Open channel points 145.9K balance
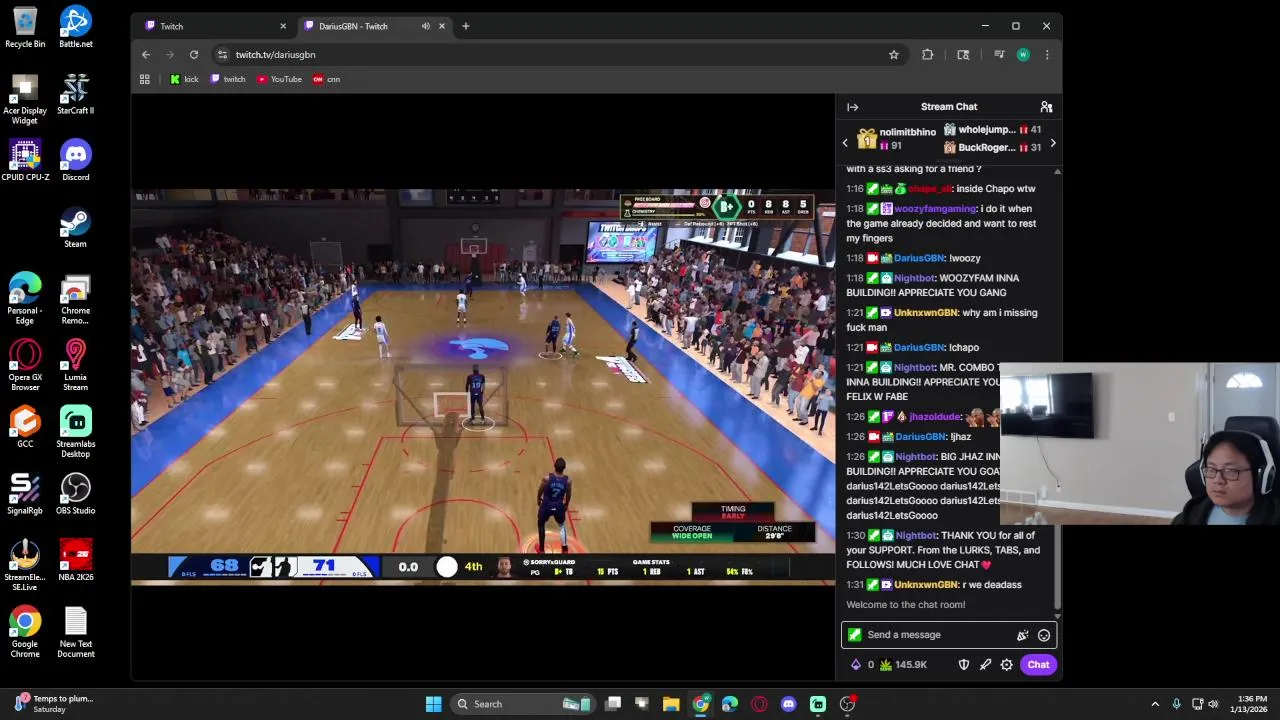This screenshot has height=720, width=1280. click(903, 665)
